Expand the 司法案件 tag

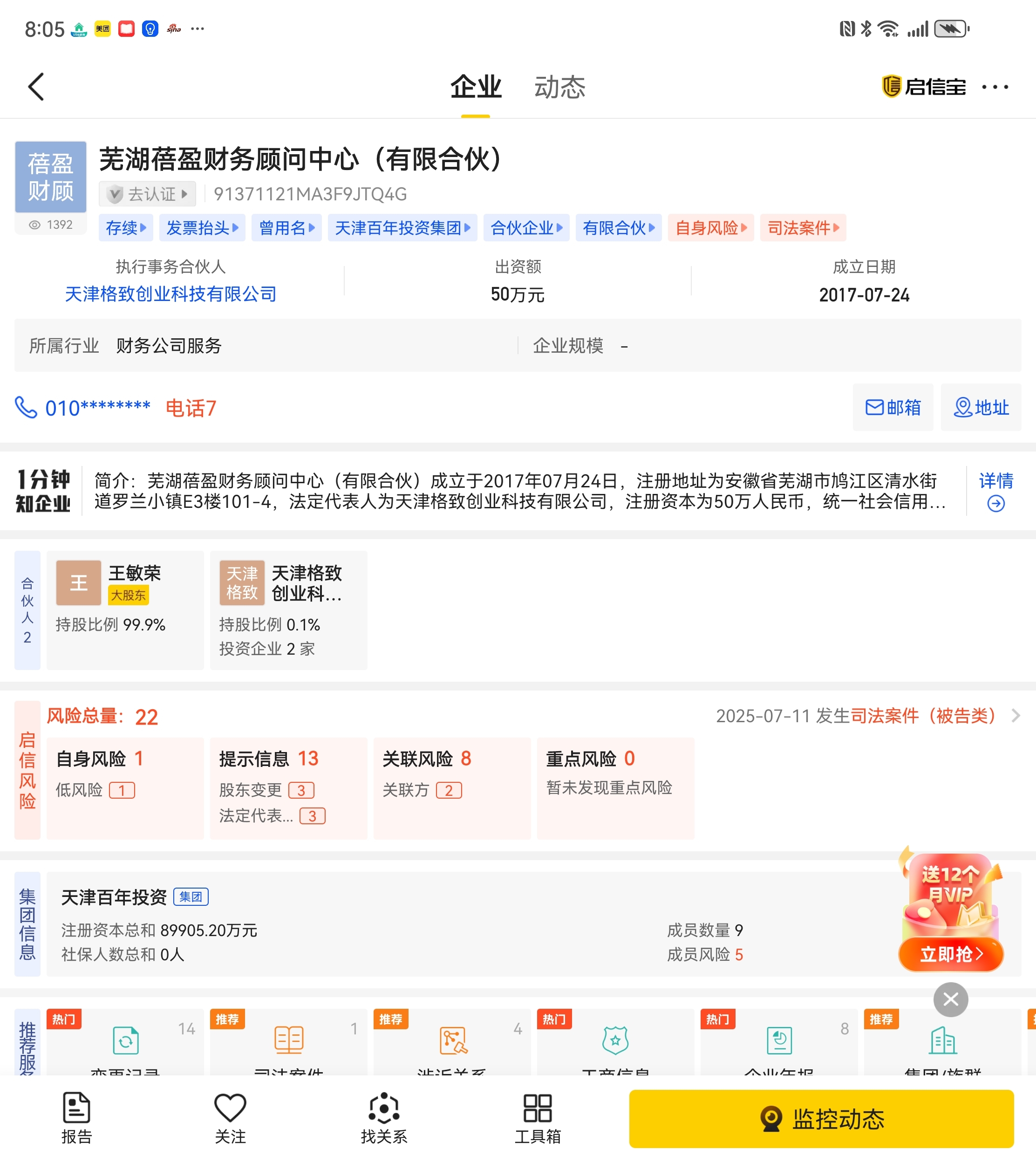[803, 228]
